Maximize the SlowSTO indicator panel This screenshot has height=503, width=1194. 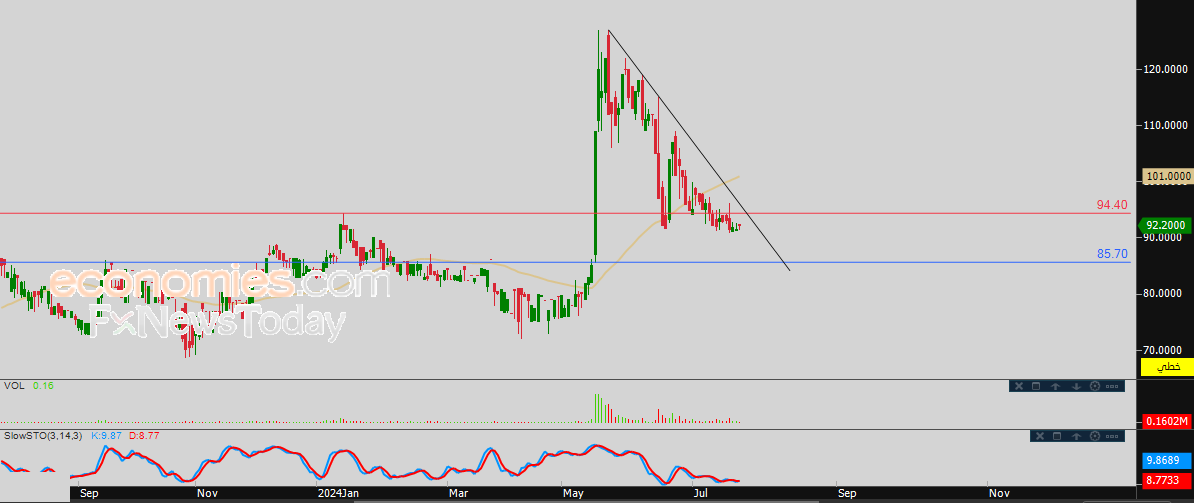tap(1056, 436)
